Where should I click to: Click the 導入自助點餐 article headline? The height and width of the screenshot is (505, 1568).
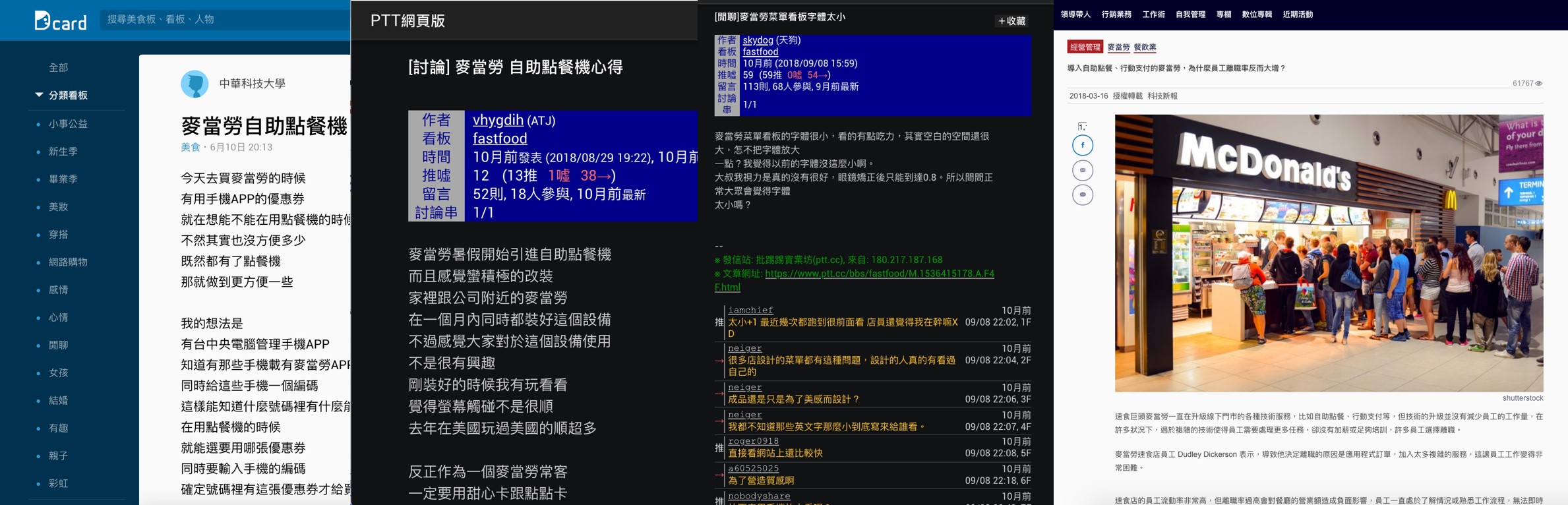click(x=1176, y=69)
